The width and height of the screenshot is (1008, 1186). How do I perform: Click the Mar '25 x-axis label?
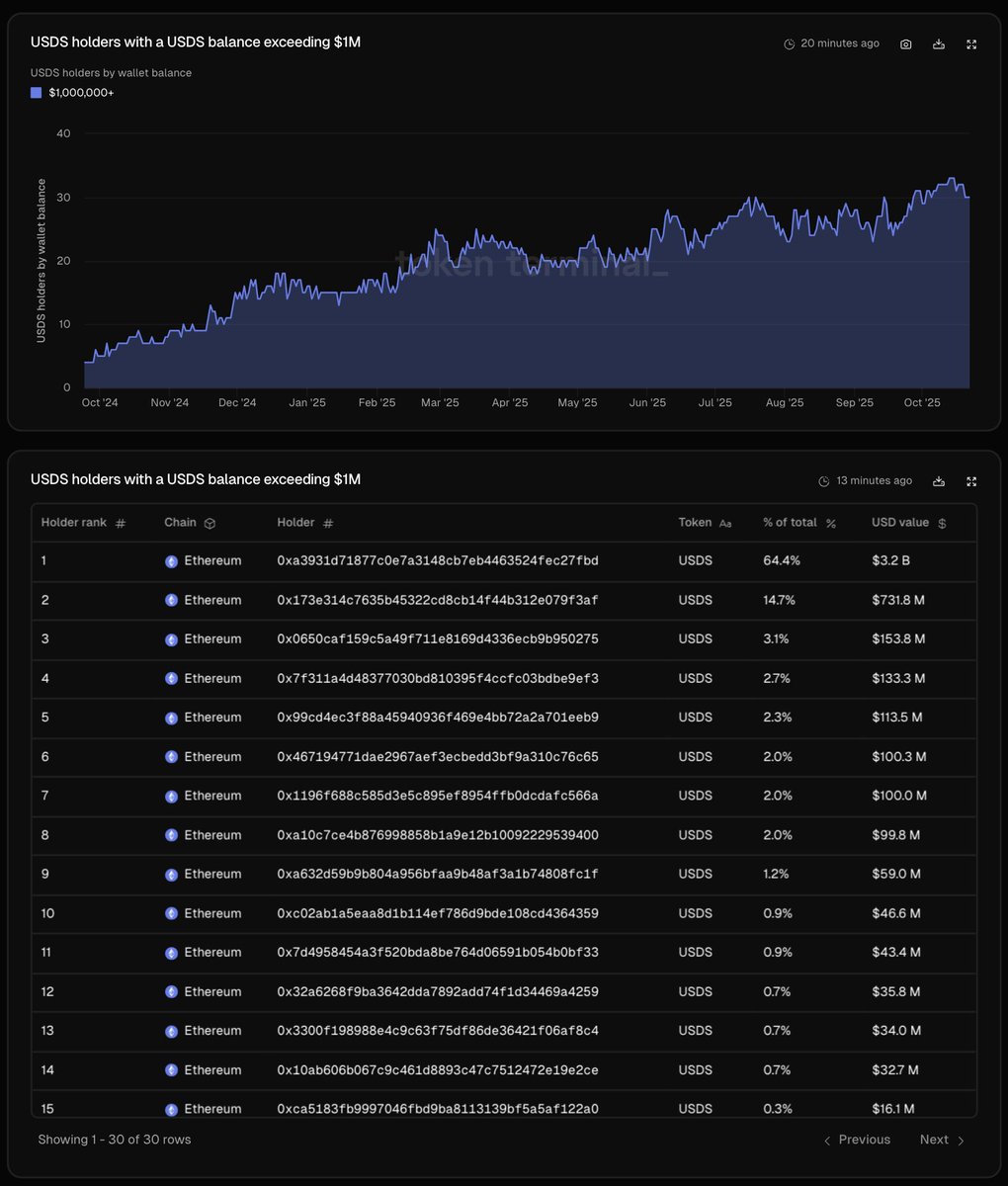[440, 402]
